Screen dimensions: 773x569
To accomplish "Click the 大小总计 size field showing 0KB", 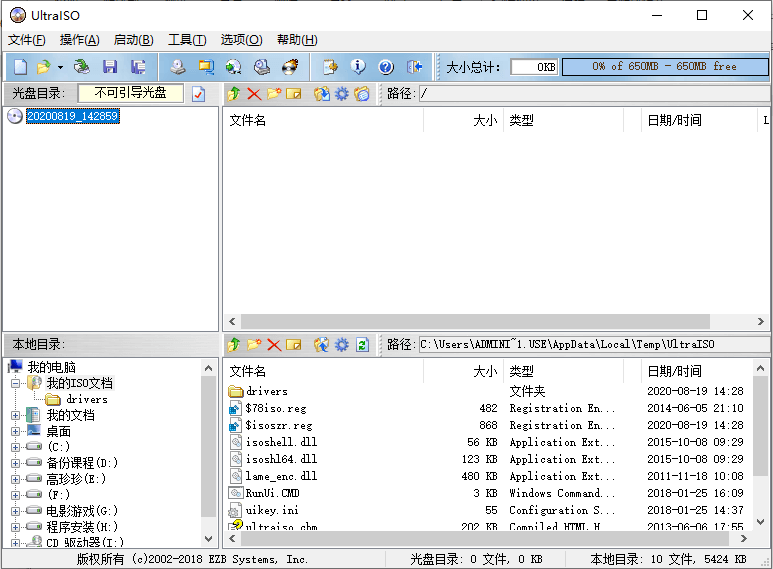I will tap(534, 67).
